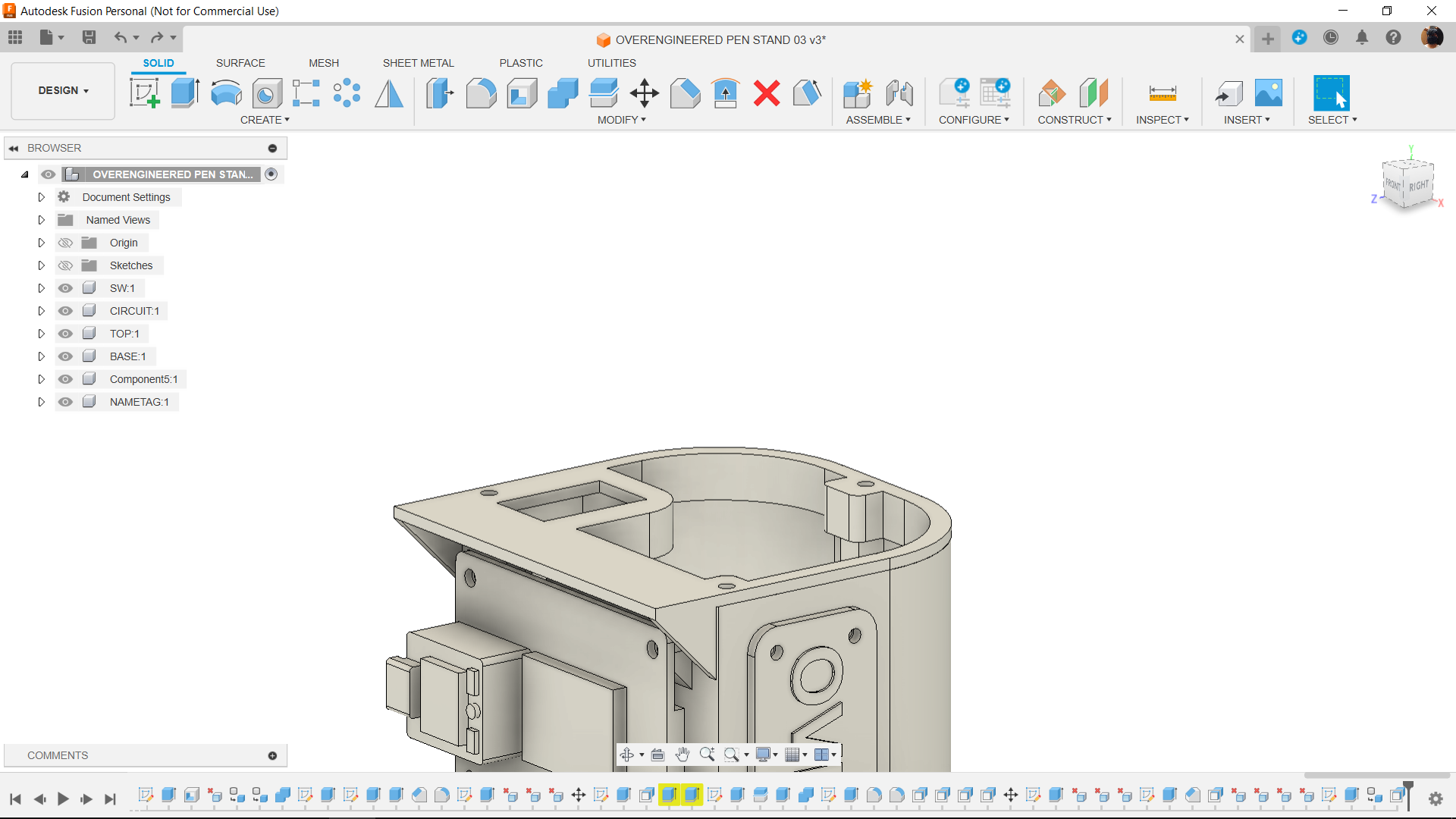The width and height of the screenshot is (1456, 819).
Task: Collapse the BROWSER panel
Action: coord(14,149)
